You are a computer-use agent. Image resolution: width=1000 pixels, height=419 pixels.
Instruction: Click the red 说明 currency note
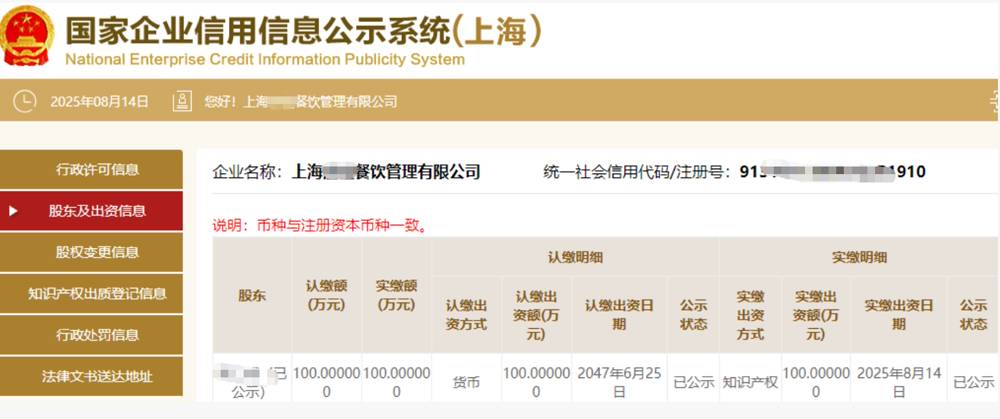click(320, 225)
